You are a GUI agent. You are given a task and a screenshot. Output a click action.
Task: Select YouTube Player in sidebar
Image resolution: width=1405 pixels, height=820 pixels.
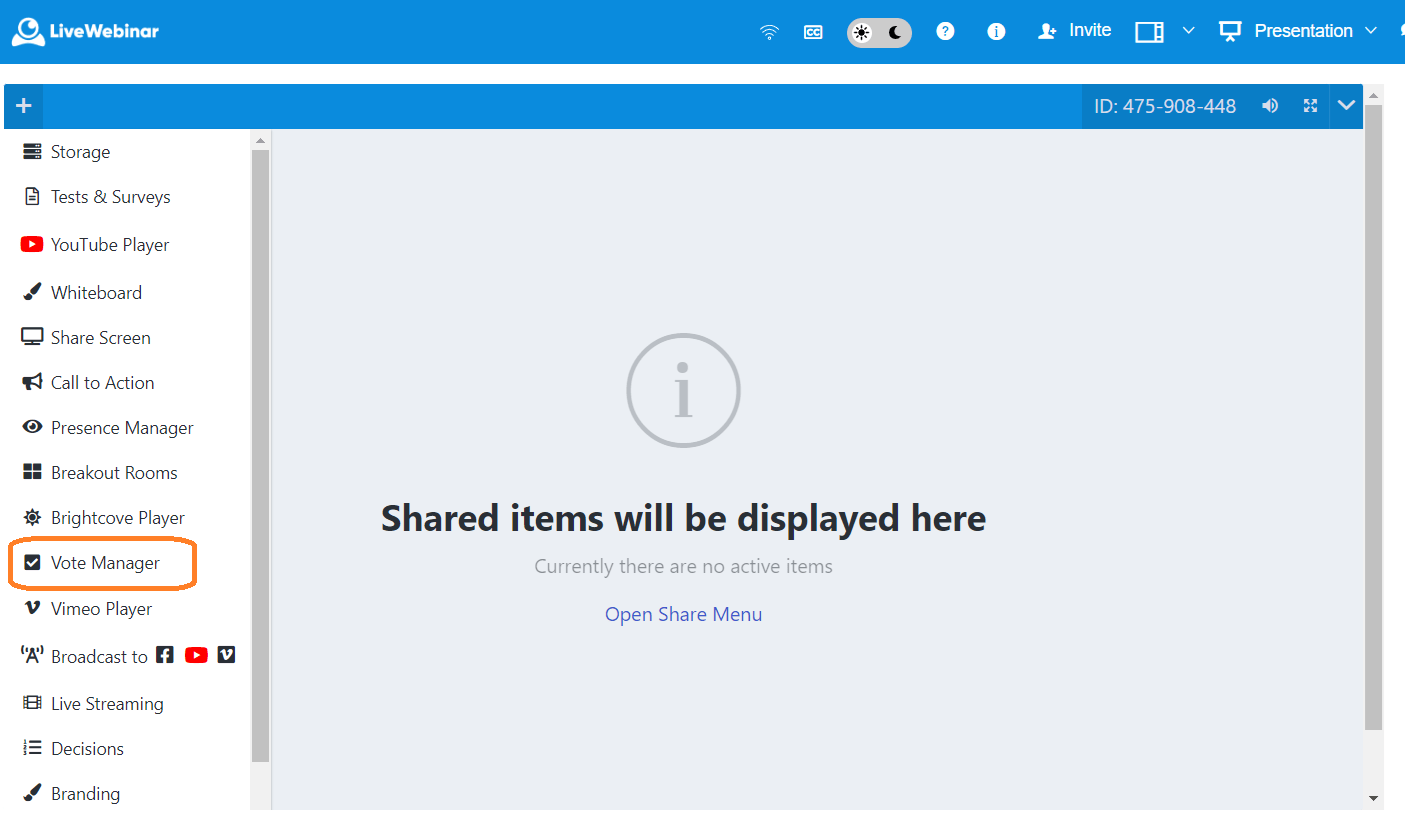(x=110, y=245)
